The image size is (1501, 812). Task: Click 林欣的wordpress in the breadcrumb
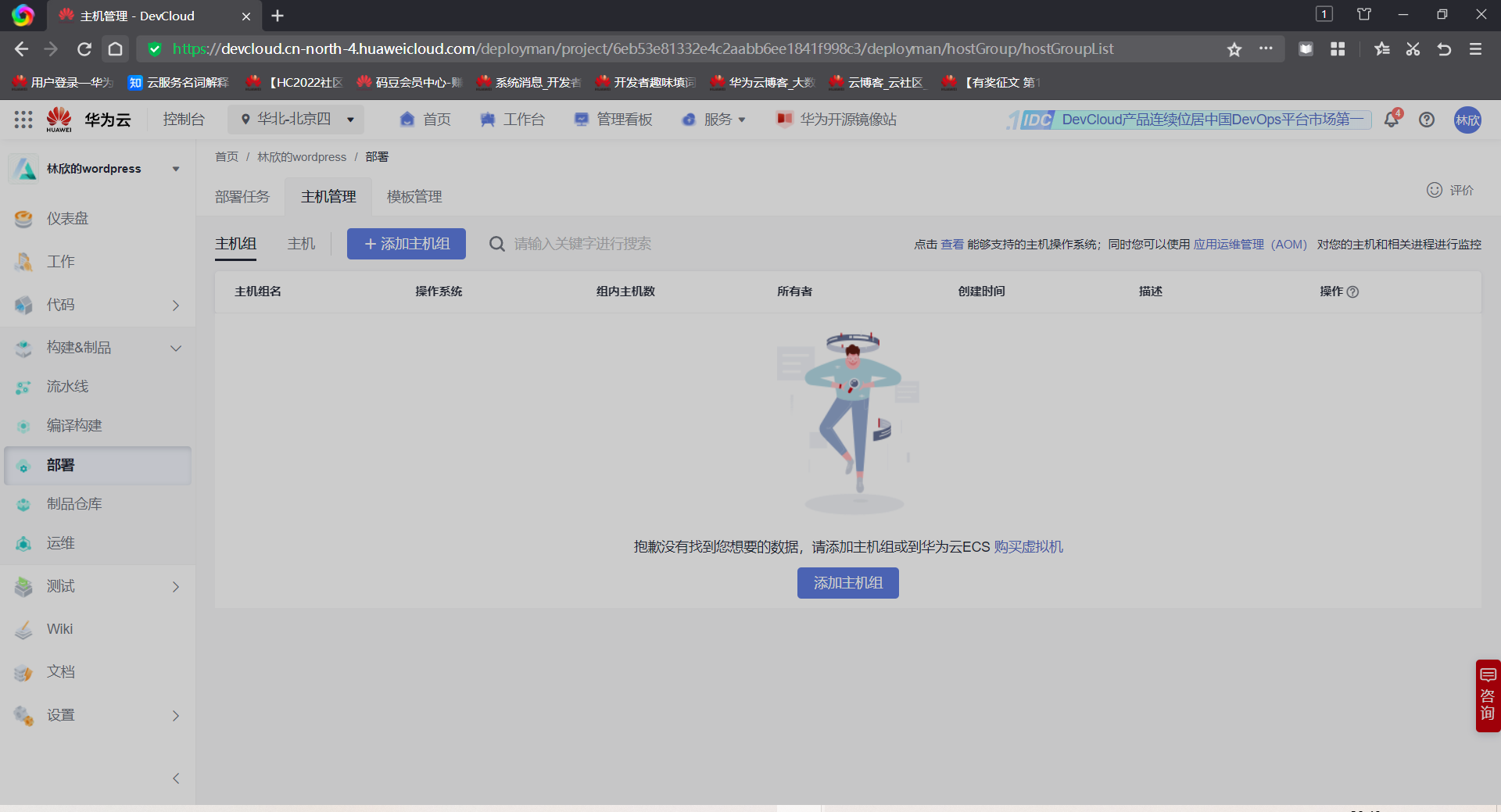tap(302, 157)
